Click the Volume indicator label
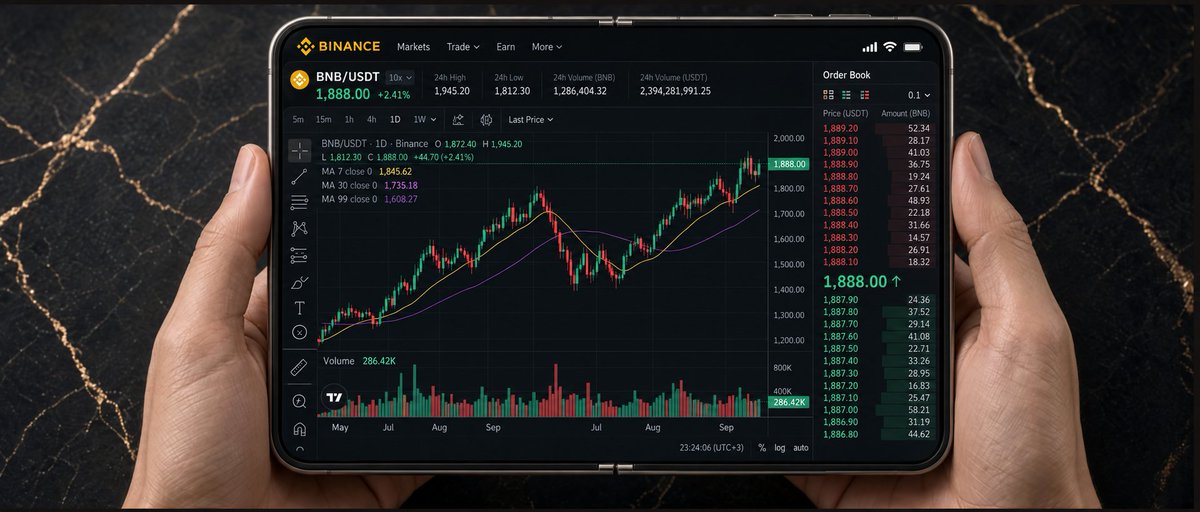Screen dimensions: 1200x512 pyautogui.click(x=339, y=360)
